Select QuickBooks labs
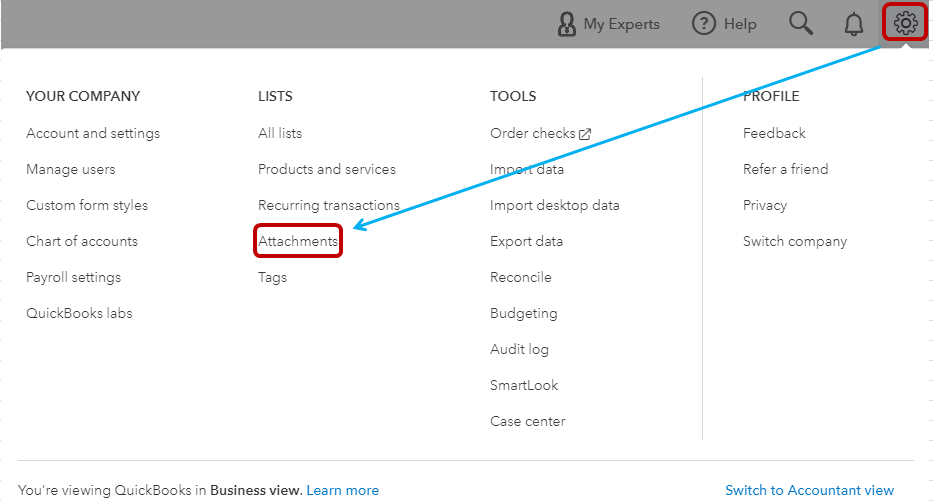933x503 pixels. coord(79,313)
